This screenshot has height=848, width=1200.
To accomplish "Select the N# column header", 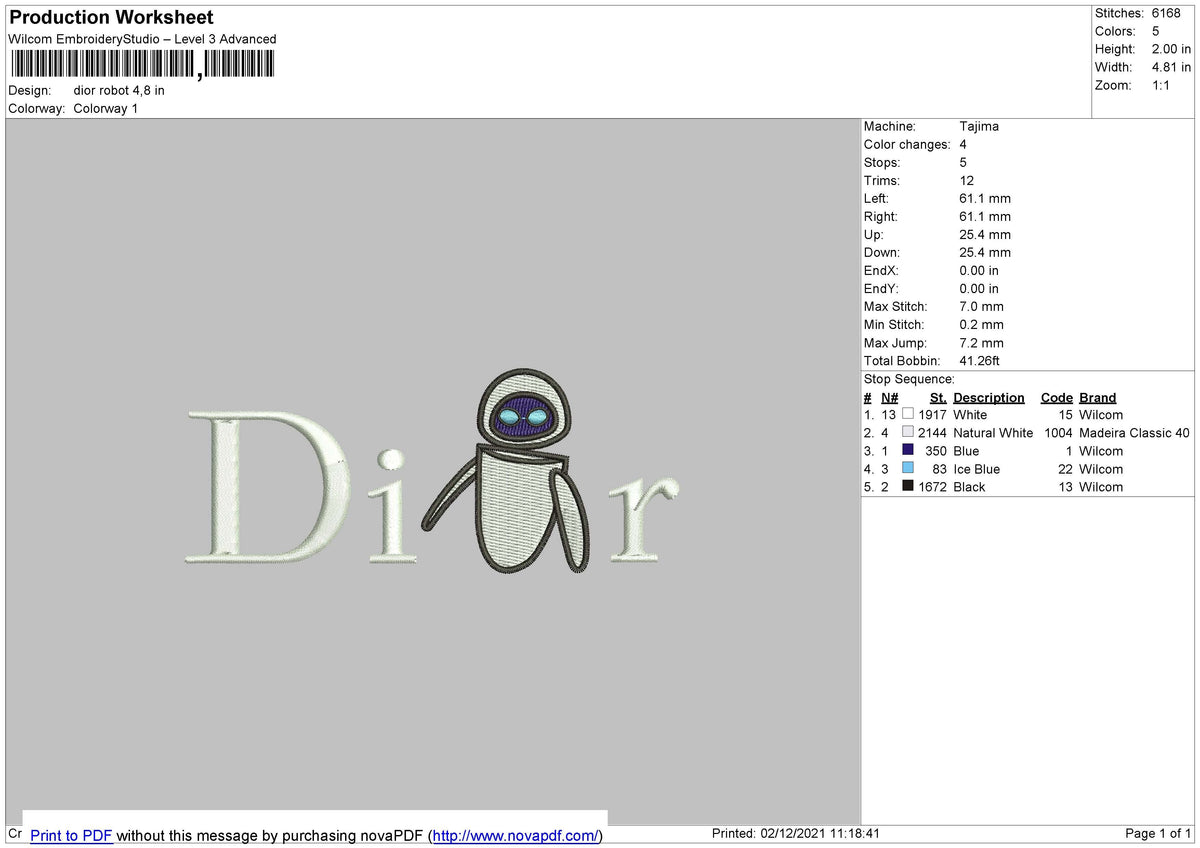I will [x=889, y=397].
